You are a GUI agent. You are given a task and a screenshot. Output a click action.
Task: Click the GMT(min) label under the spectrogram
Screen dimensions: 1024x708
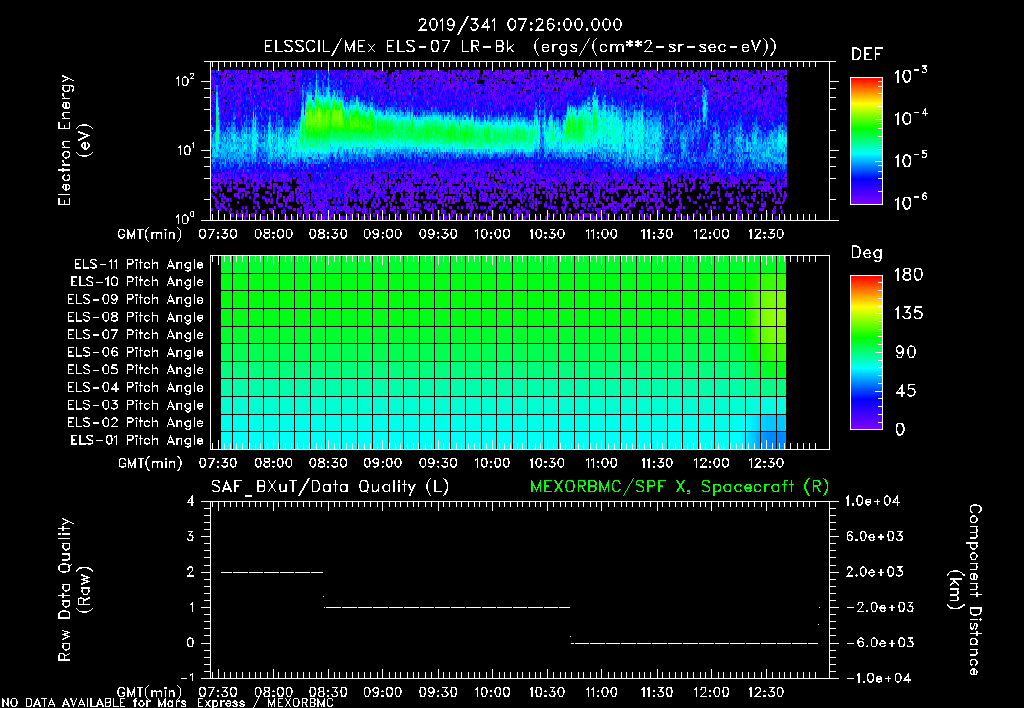[150, 234]
